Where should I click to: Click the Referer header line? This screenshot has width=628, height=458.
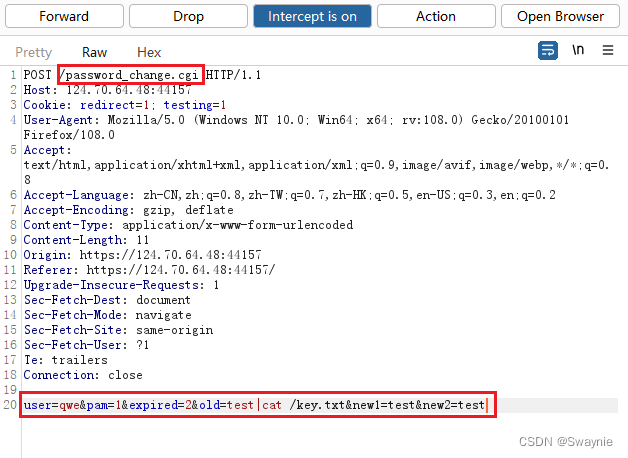tap(149, 270)
